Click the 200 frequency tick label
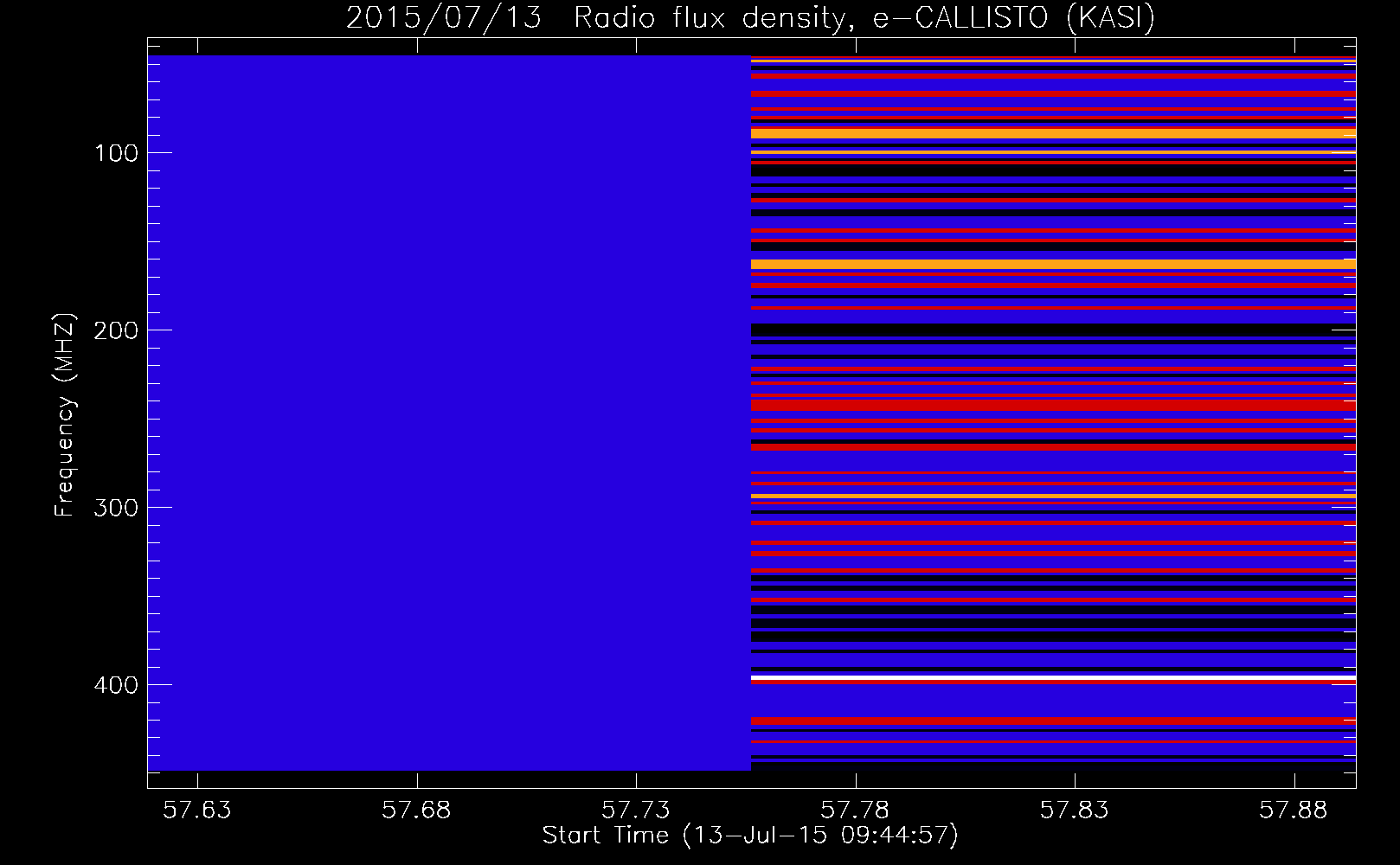This screenshot has height=865, width=1400. [x=114, y=330]
